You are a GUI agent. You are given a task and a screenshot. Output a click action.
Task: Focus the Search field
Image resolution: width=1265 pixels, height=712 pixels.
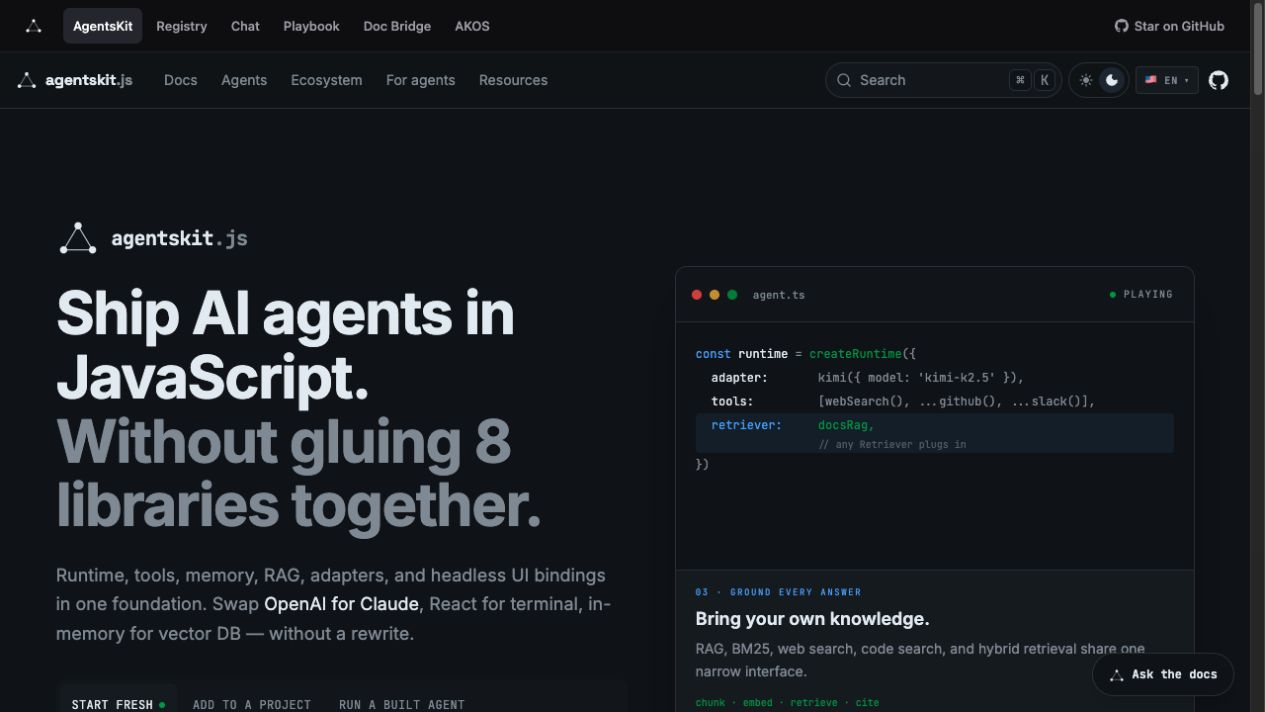coord(943,80)
